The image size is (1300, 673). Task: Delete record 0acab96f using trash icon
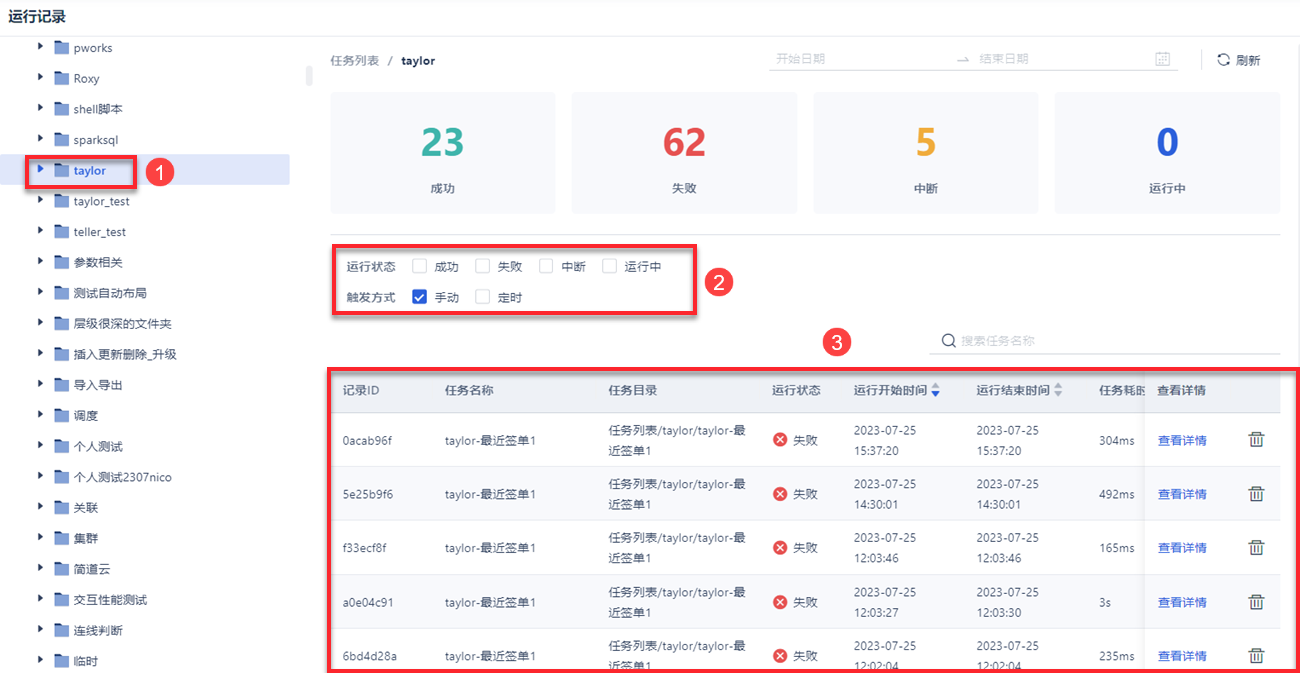(1257, 439)
